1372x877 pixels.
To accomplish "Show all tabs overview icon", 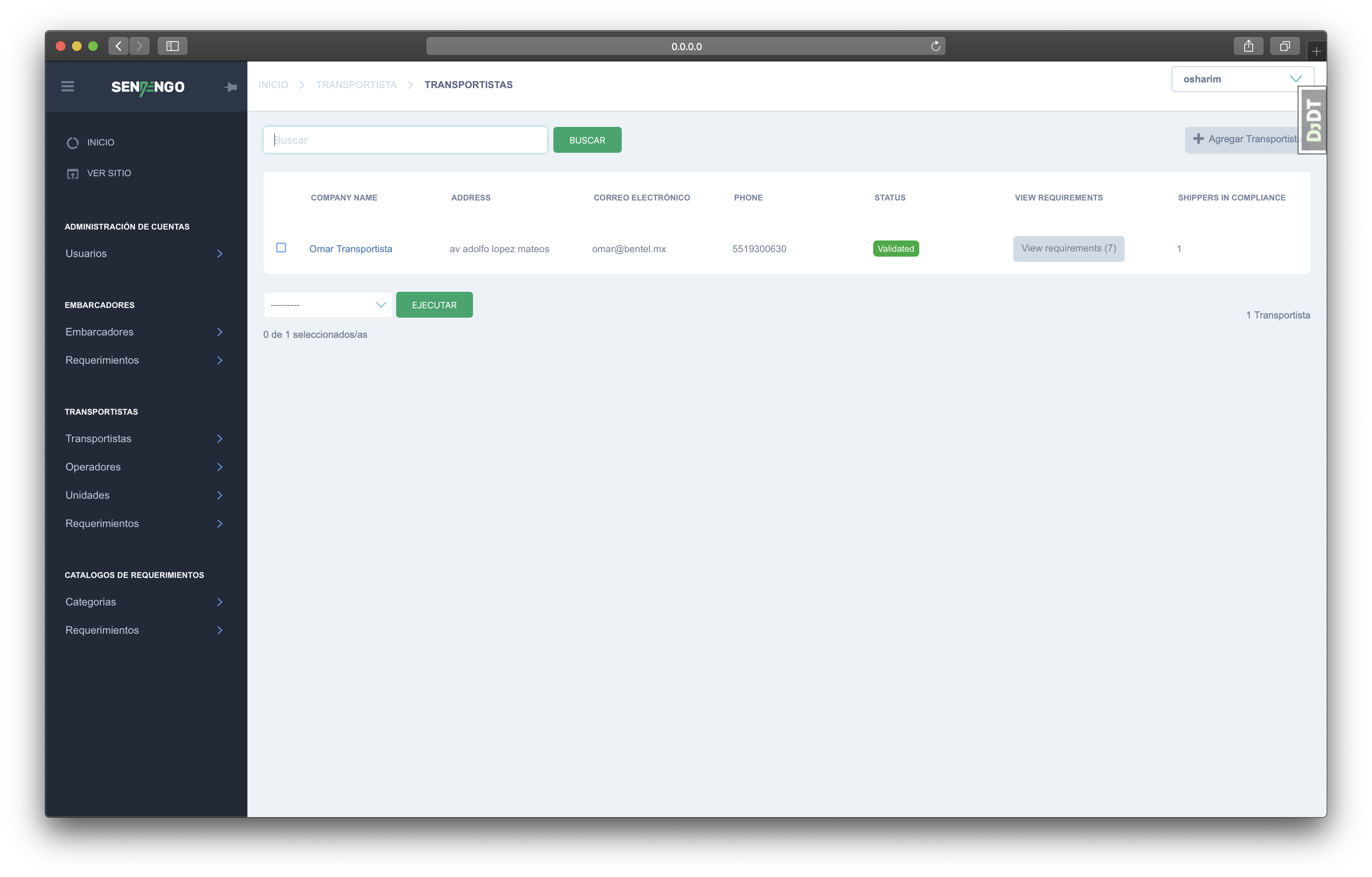I will pos(1284,46).
